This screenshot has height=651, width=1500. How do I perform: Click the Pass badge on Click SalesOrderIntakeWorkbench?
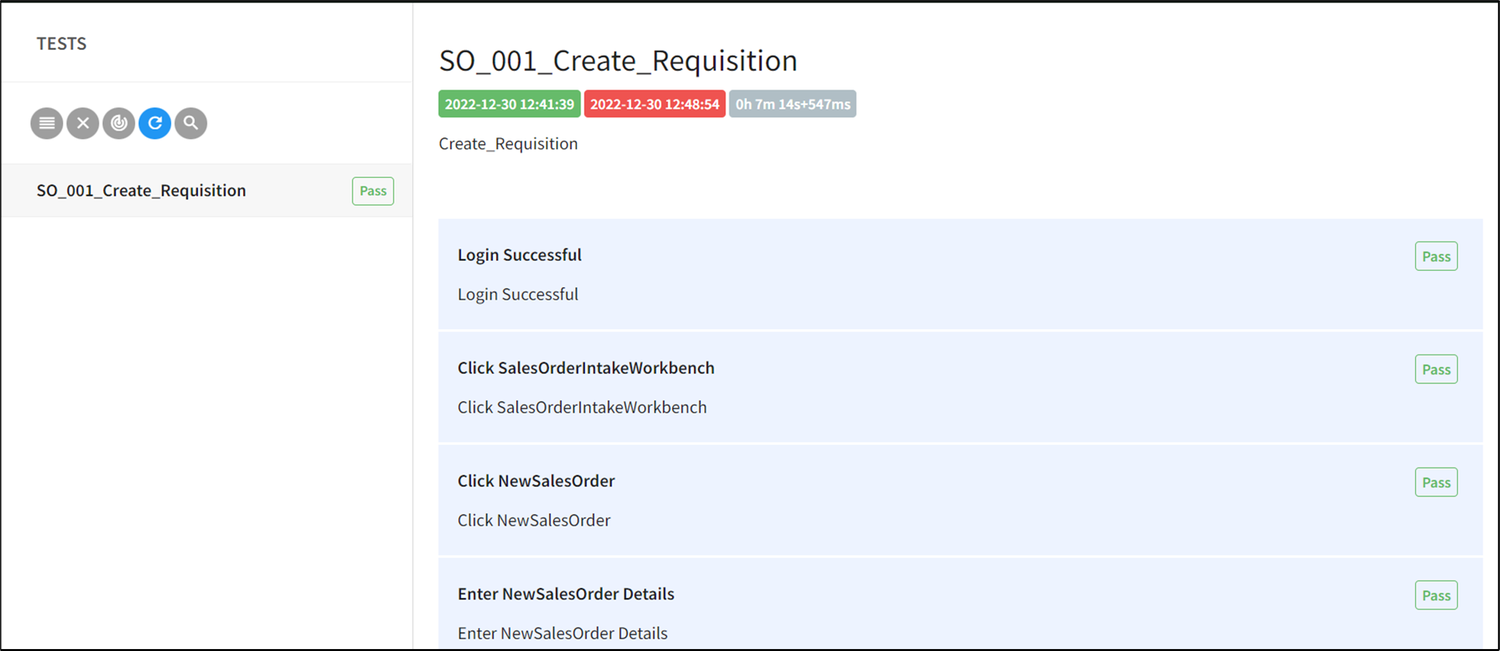click(1436, 368)
